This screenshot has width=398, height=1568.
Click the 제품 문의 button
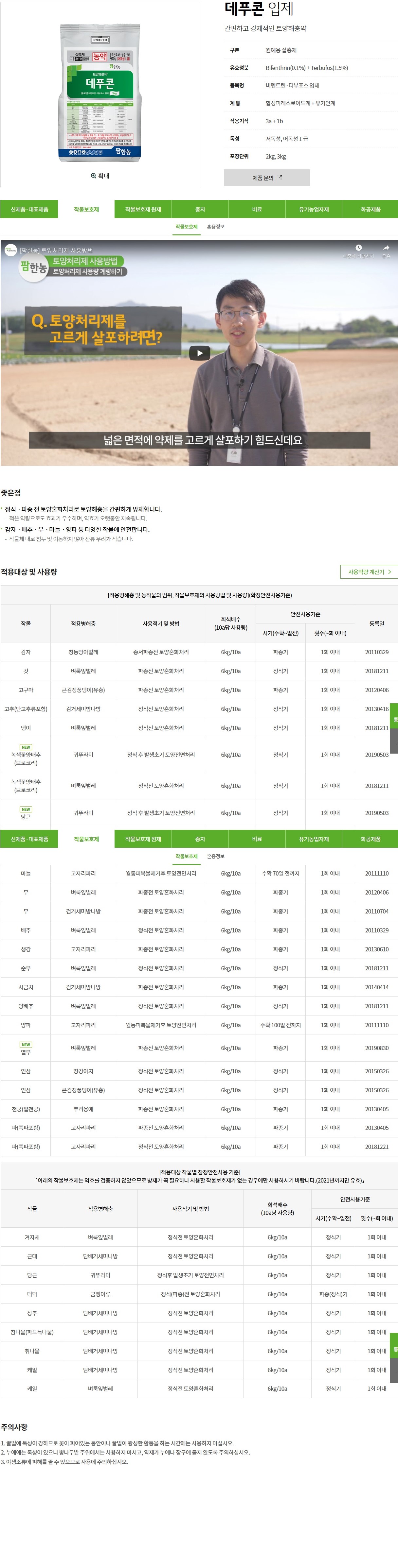click(x=267, y=178)
